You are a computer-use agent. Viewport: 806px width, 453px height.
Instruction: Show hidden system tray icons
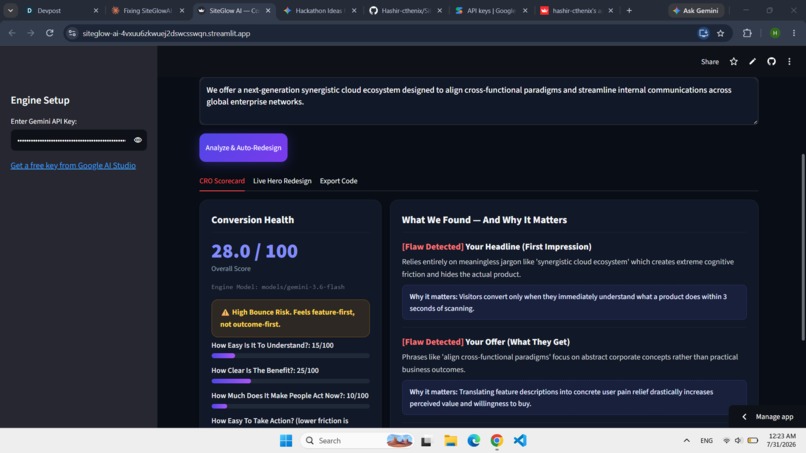(x=686, y=441)
